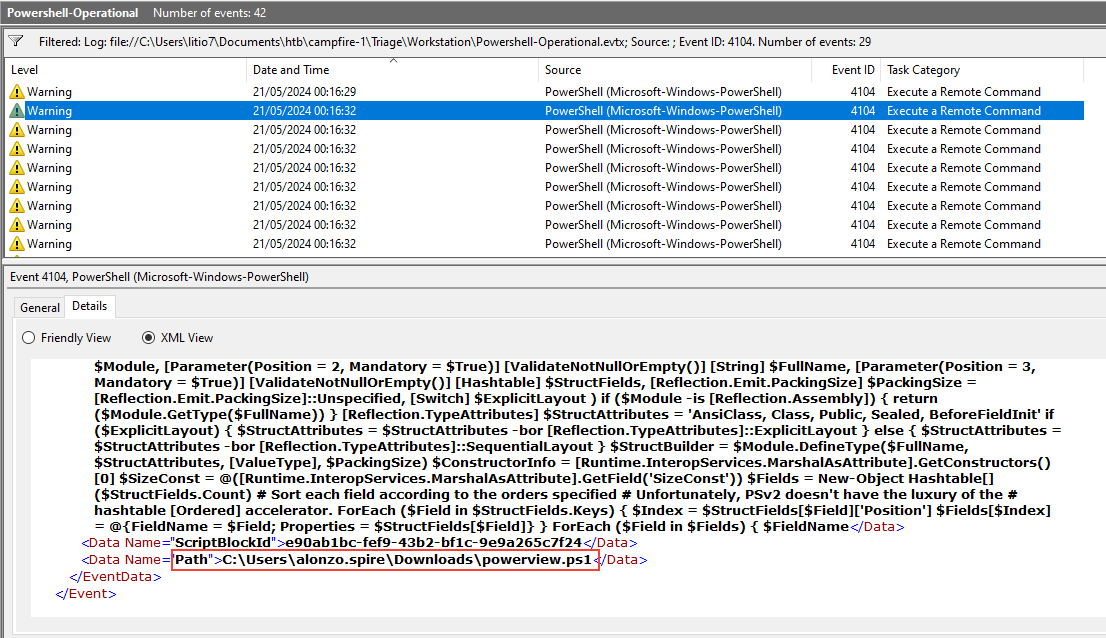The image size is (1106, 638).
Task: Click the filter description text bar
Action: point(455,42)
